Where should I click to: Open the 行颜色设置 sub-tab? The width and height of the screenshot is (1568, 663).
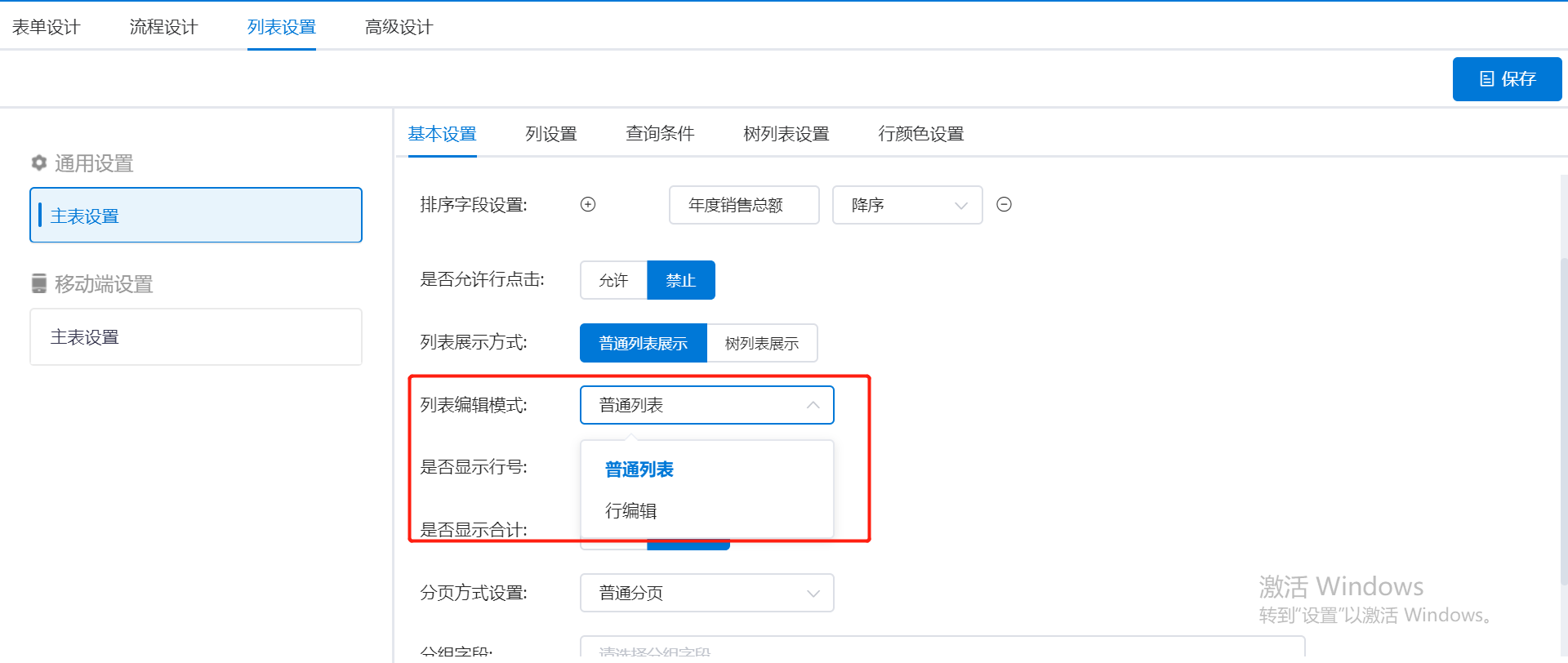click(921, 134)
